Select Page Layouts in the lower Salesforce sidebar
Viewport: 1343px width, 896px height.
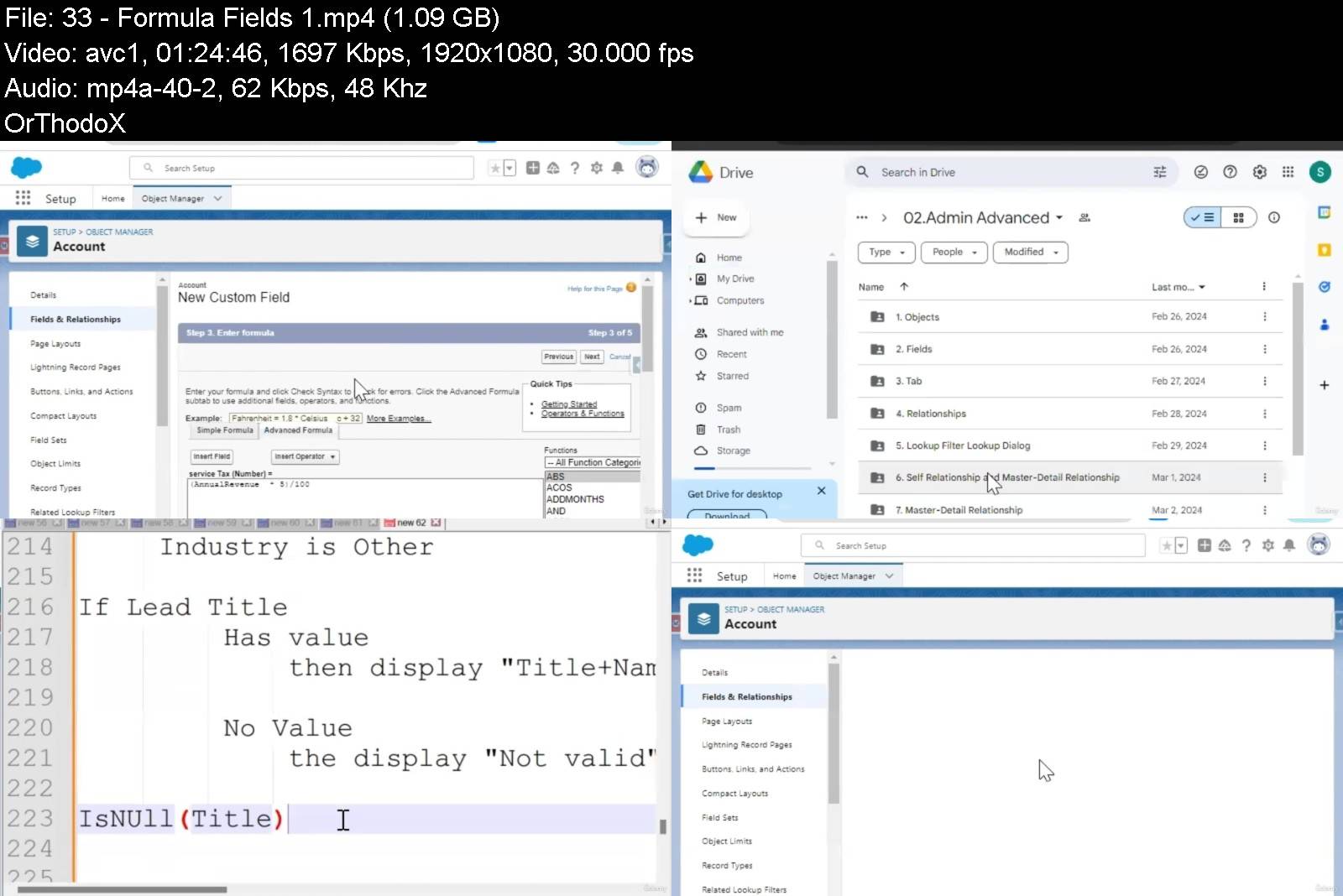coord(727,721)
